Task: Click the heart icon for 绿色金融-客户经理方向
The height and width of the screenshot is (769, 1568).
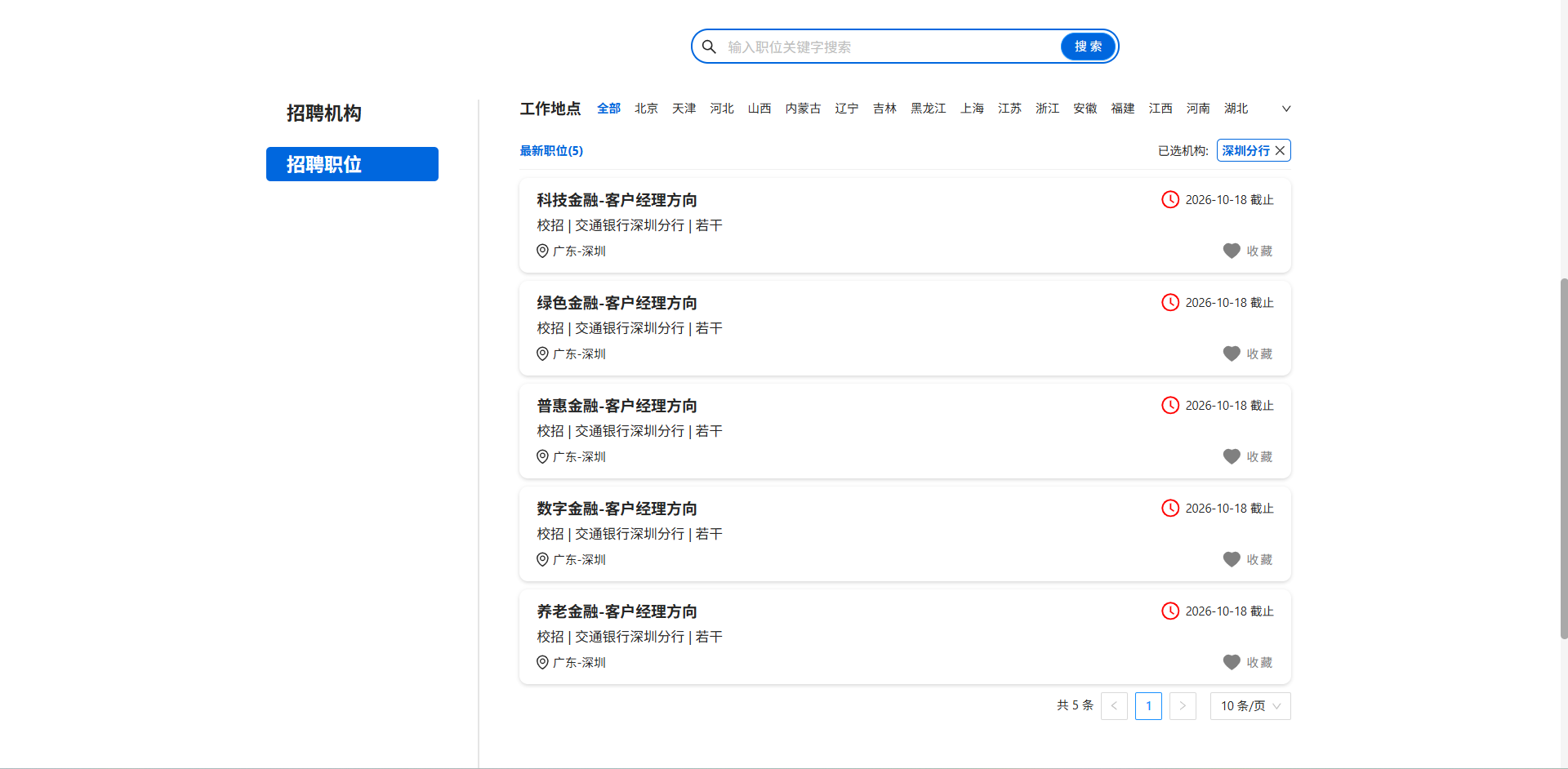Action: 1232,353
